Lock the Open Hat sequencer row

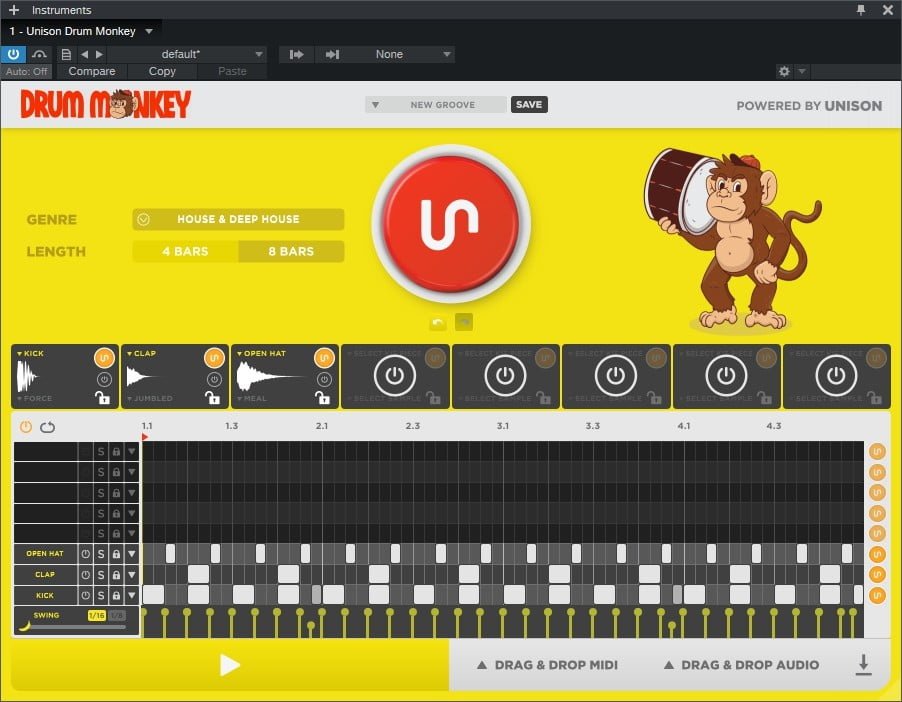[116, 554]
